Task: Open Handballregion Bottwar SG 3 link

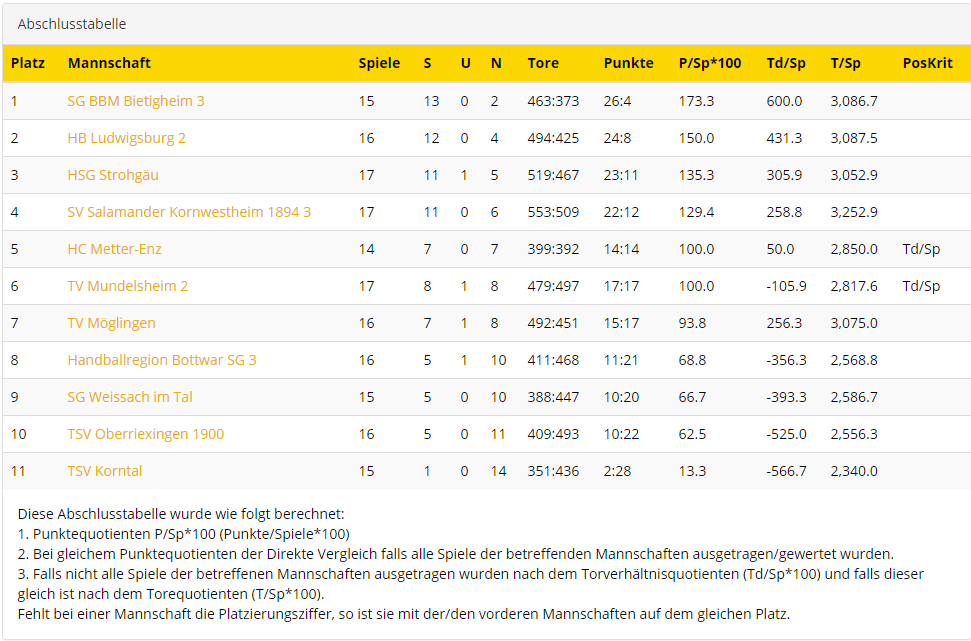Action: pos(162,360)
